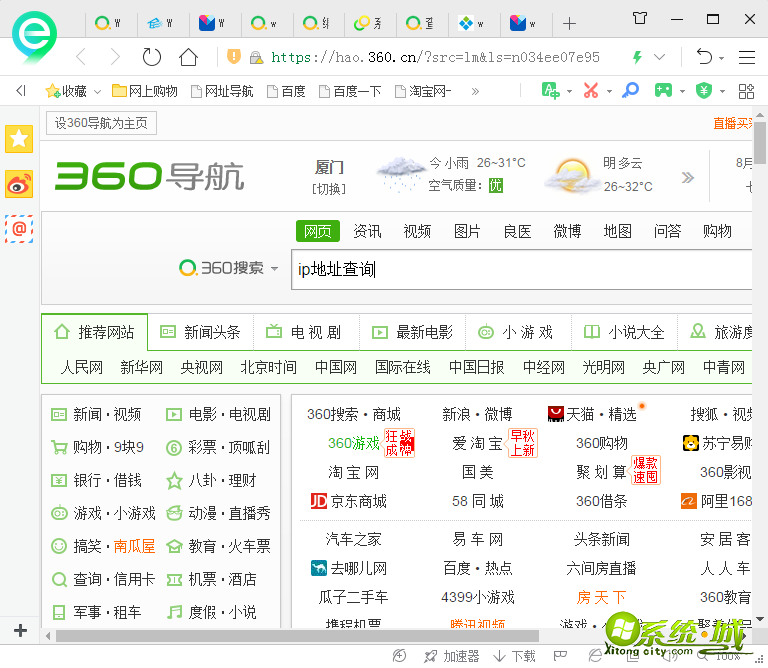
Task: Switch to 最新电影 tab
Action: click(413, 333)
